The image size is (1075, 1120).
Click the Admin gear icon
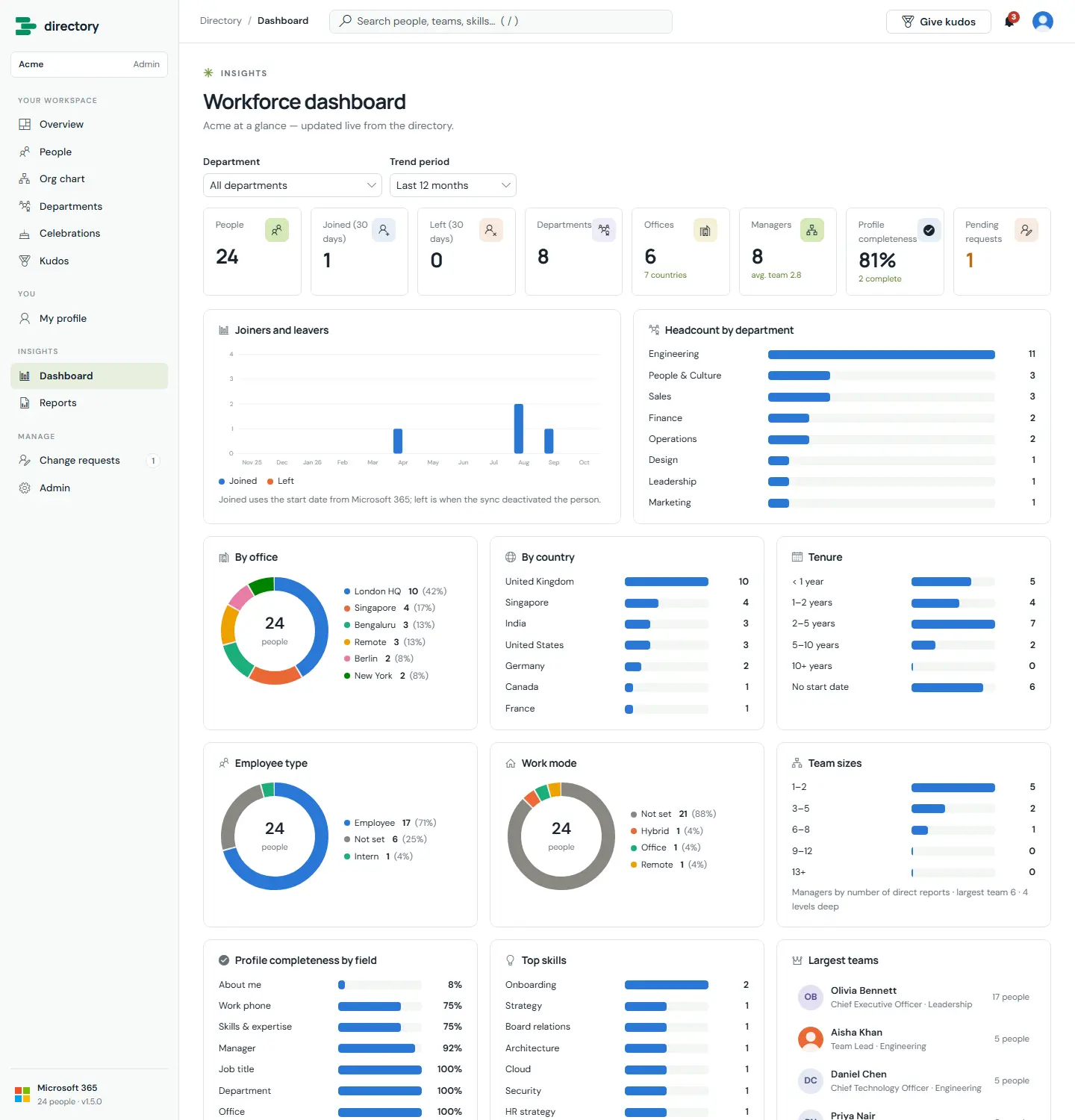point(25,488)
